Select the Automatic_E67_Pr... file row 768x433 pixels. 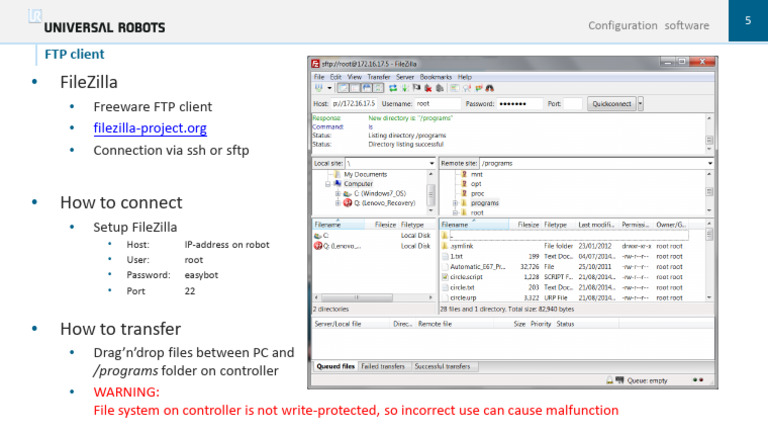coord(563,267)
